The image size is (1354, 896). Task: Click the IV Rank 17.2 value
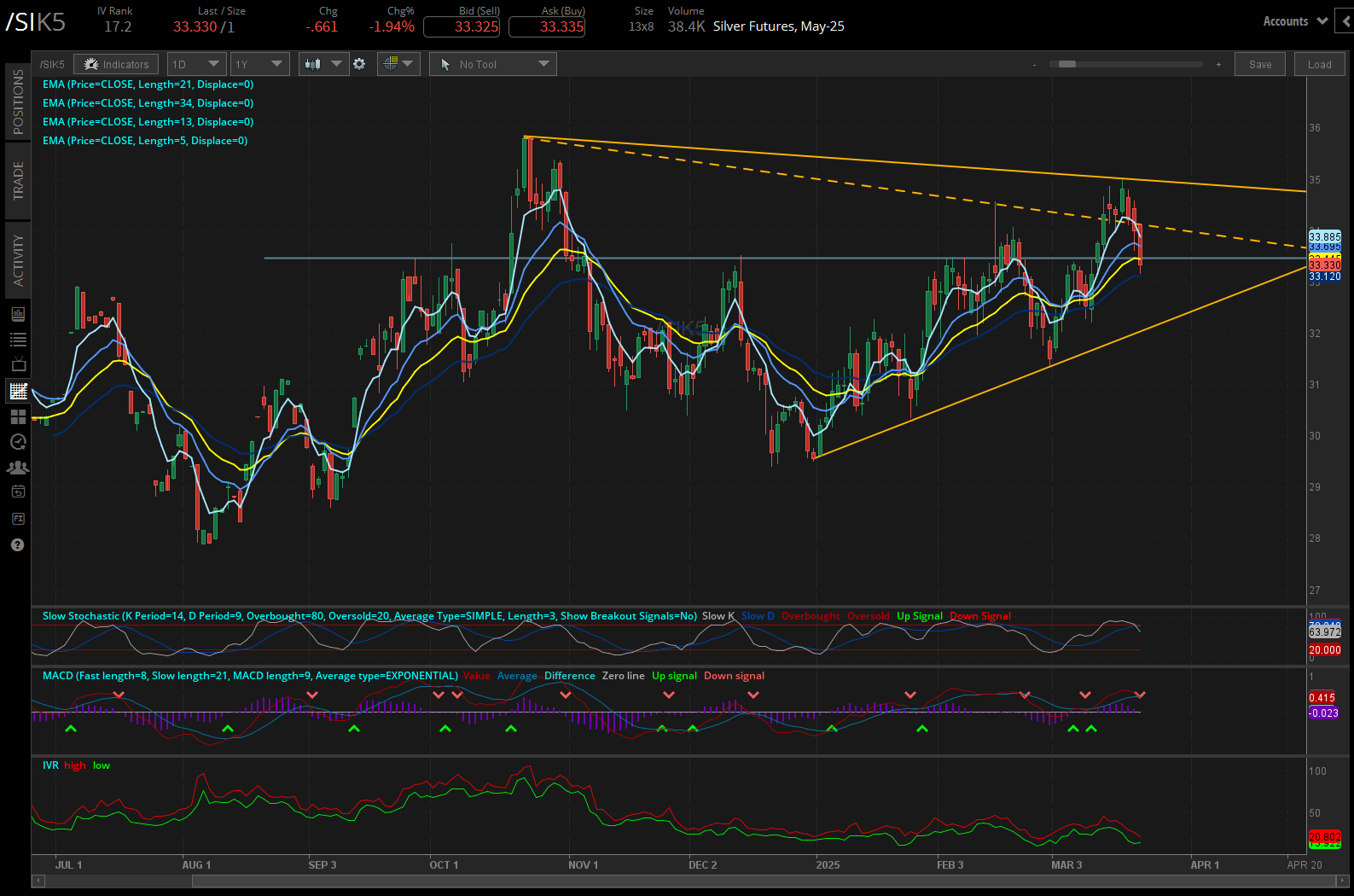click(118, 26)
